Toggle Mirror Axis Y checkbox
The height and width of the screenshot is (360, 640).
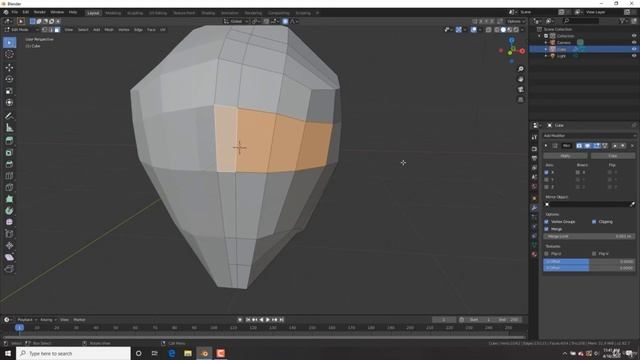[547, 180]
